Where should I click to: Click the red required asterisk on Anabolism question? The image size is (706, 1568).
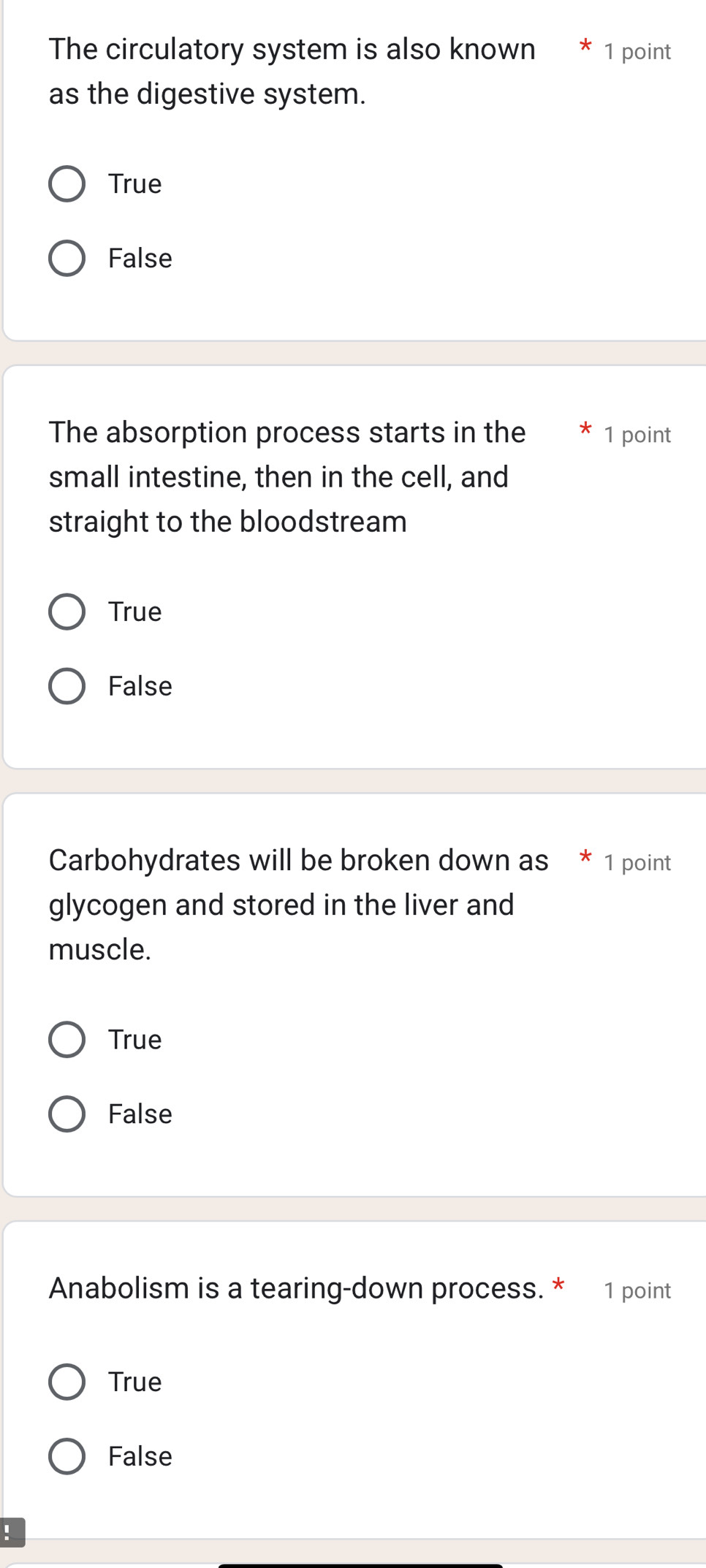[559, 1285]
